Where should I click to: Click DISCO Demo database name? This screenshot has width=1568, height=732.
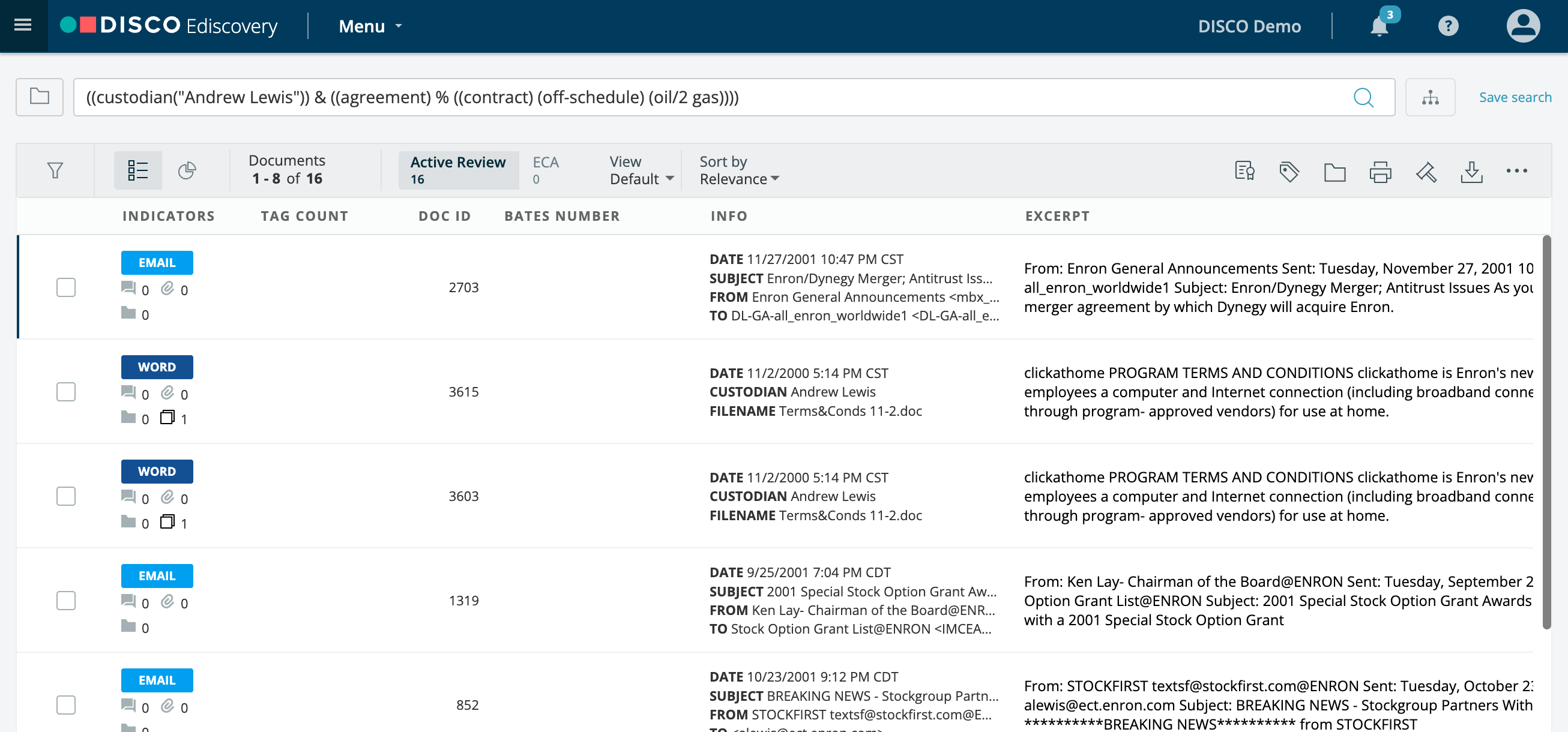1249,26
